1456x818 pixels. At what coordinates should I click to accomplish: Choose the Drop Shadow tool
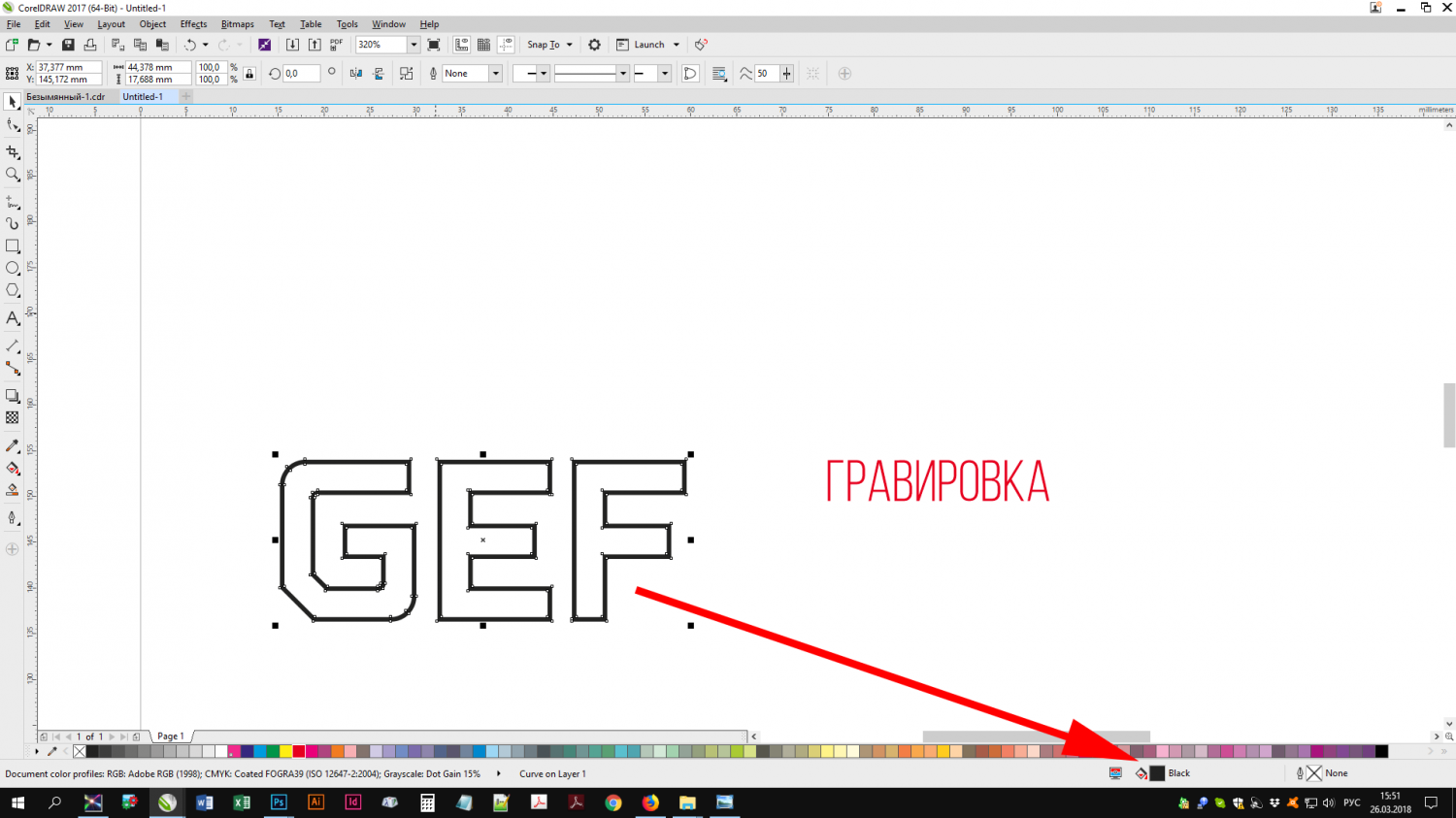pyautogui.click(x=13, y=396)
